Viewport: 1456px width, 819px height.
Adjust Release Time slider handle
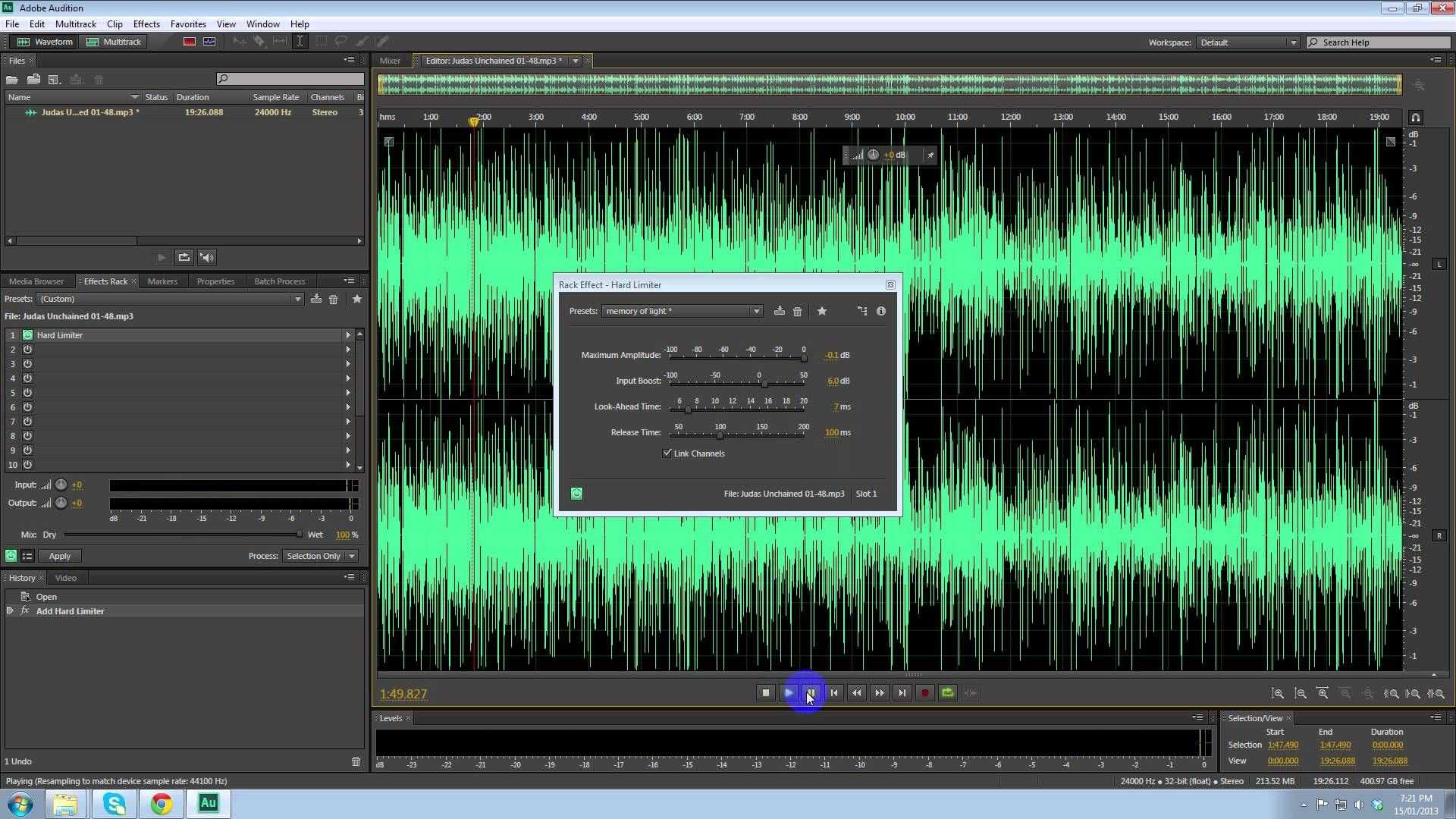coord(720,435)
